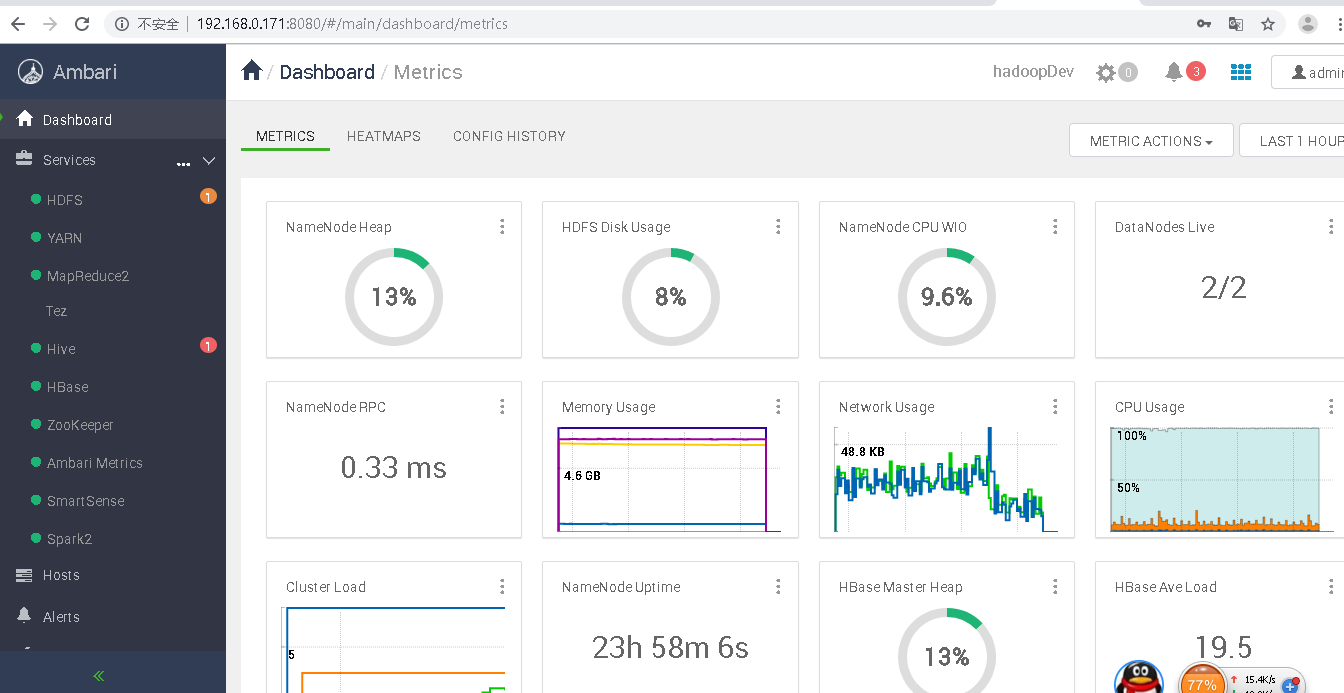Click the not-secure site info icon
Screen dimensions: 1344x693
tap(121, 23)
